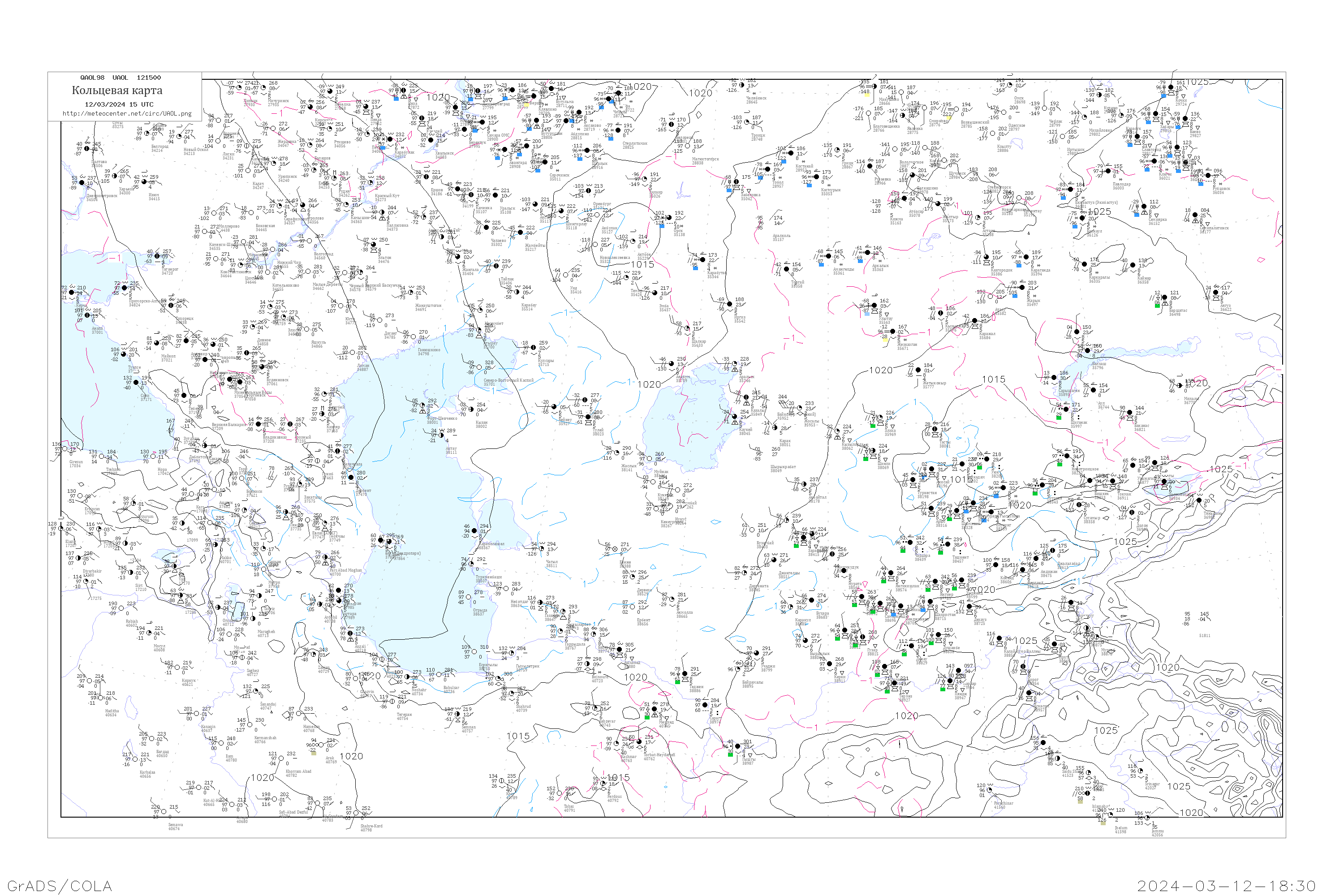Click the meteocenter.net UAOL.png URL link
The height and width of the screenshot is (896, 1344).
tap(127, 114)
